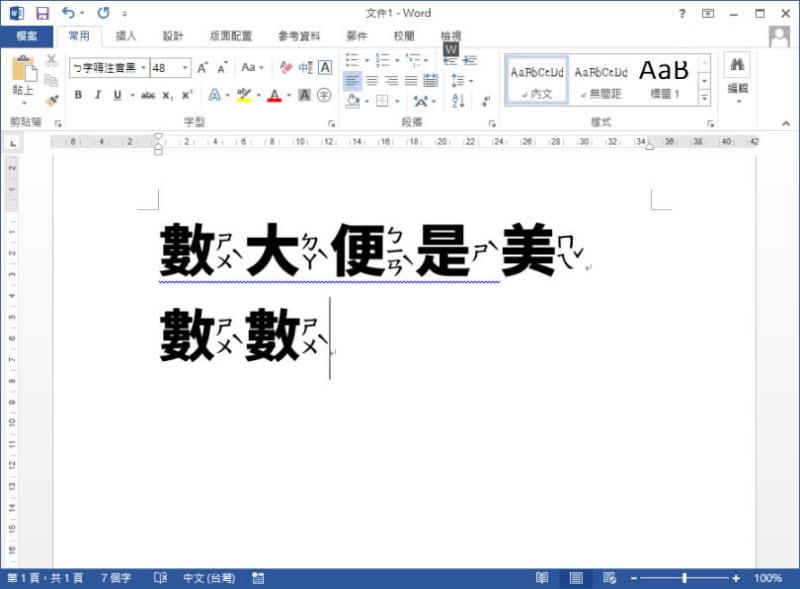Viewport: 800px width, 589px height.
Task: Expand the styles gallery (more arrow)
Action: pos(704,97)
